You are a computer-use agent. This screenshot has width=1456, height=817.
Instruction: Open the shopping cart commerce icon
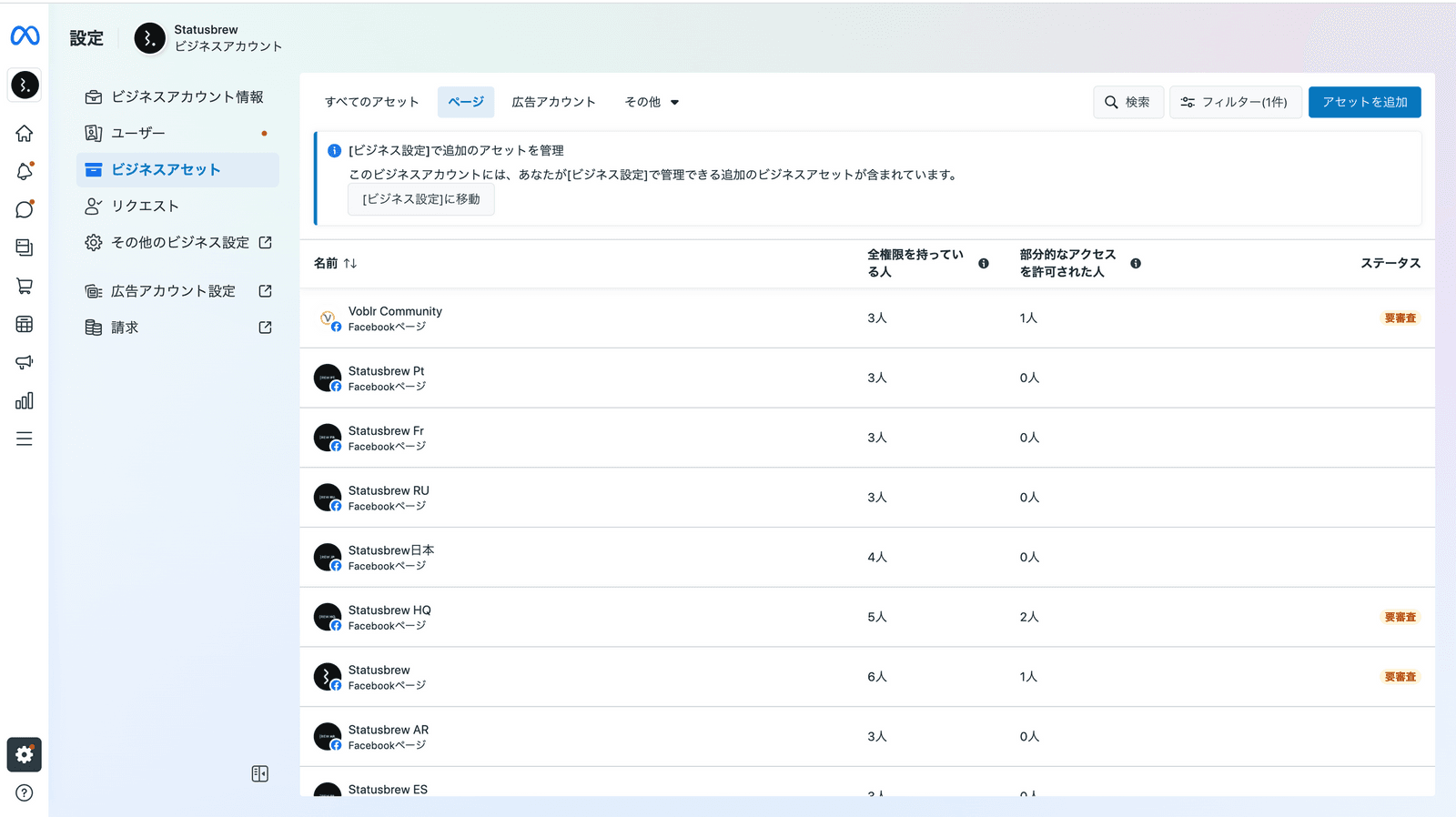tap(25, 286)
